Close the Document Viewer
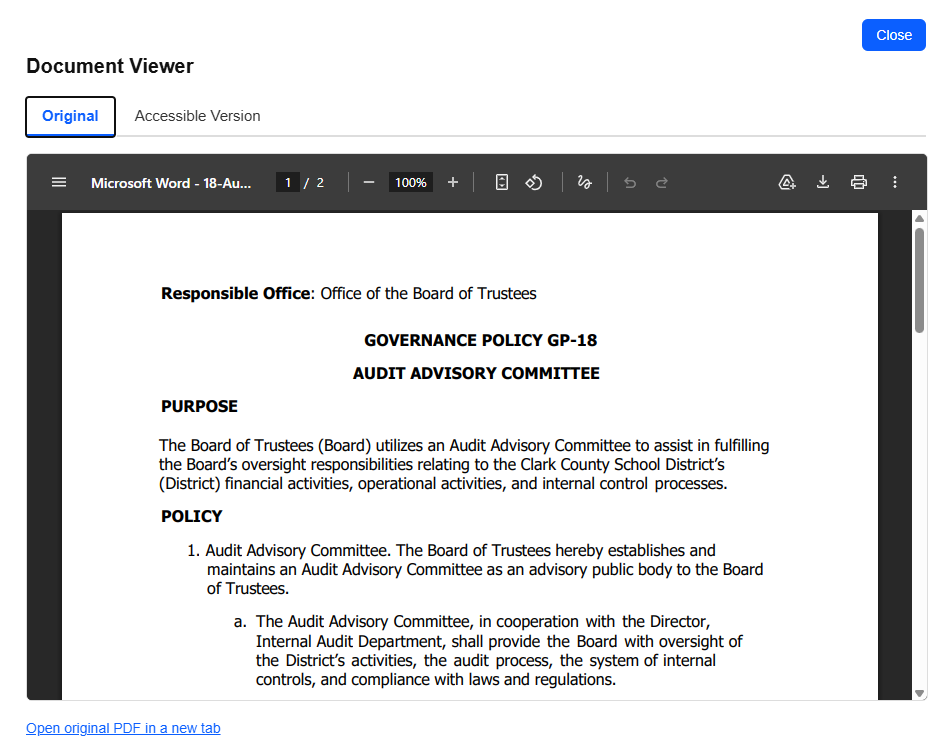 pos(894,35)
